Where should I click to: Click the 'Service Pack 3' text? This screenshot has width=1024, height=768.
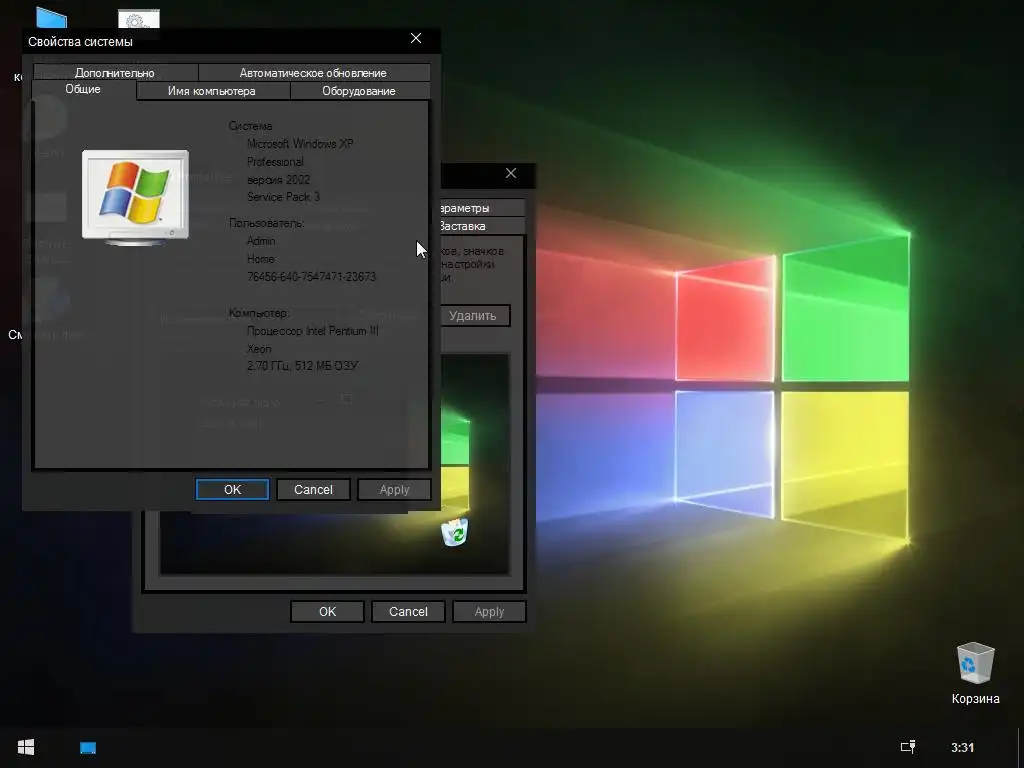pos(283,197)
